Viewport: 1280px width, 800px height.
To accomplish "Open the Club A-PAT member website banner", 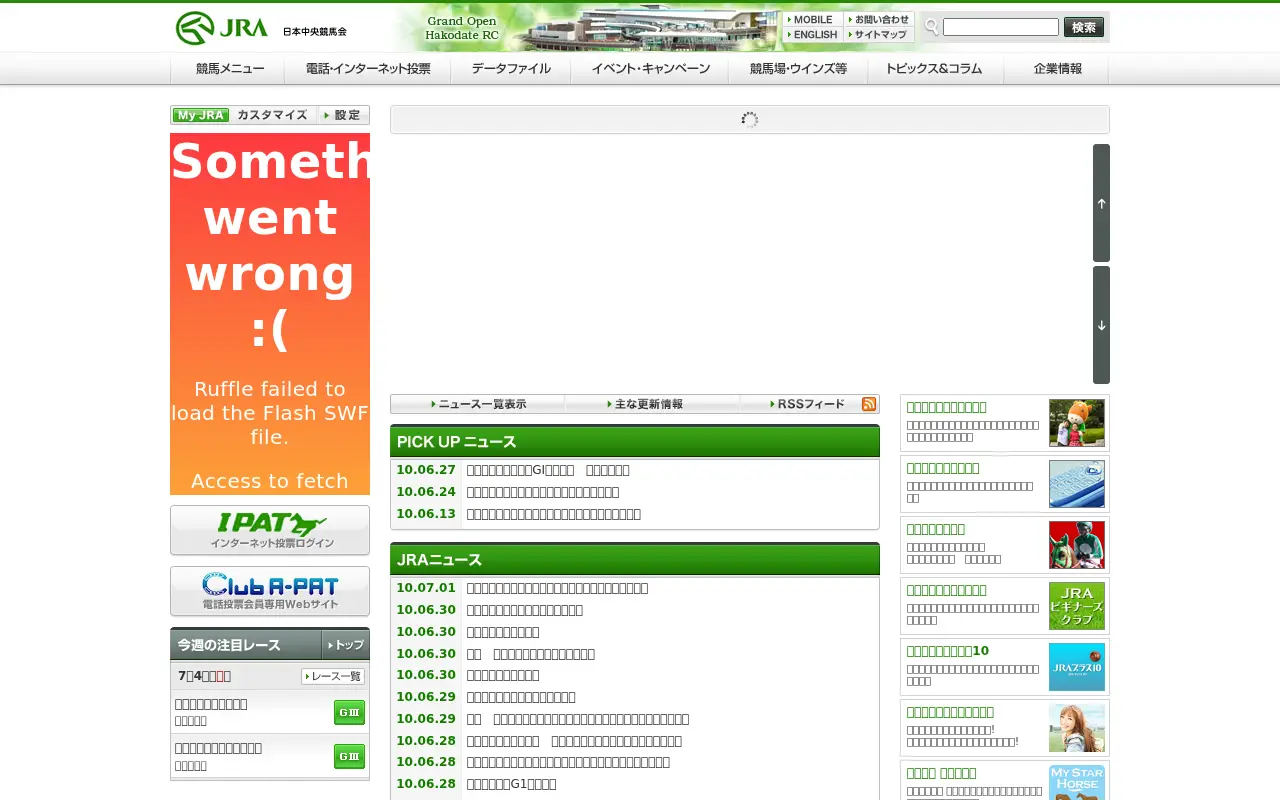I will point(270,591).
